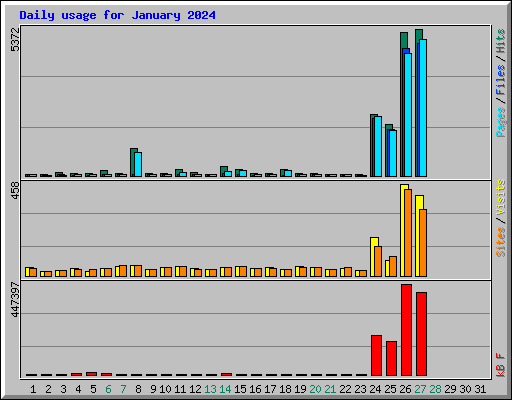Click the 458 visits axis value
The image size is (512, 400).
click(15, 191)
